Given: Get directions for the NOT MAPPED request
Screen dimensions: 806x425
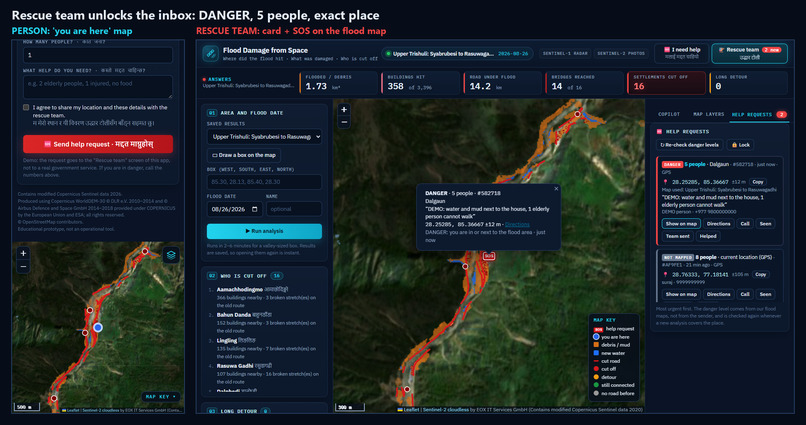Looking at the screenshot, I should [718, 294].
